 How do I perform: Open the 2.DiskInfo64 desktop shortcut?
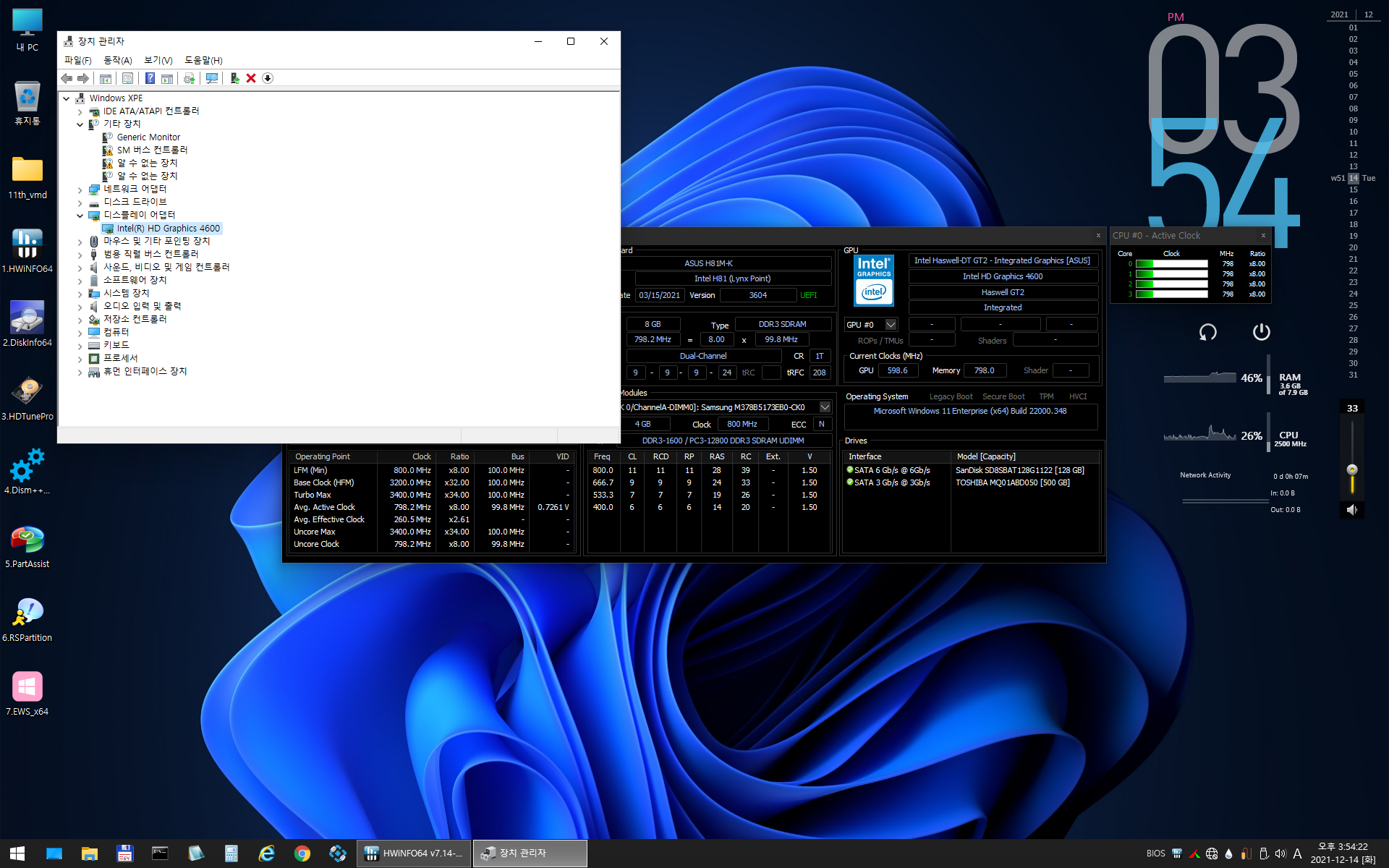[x=27, y=325]
